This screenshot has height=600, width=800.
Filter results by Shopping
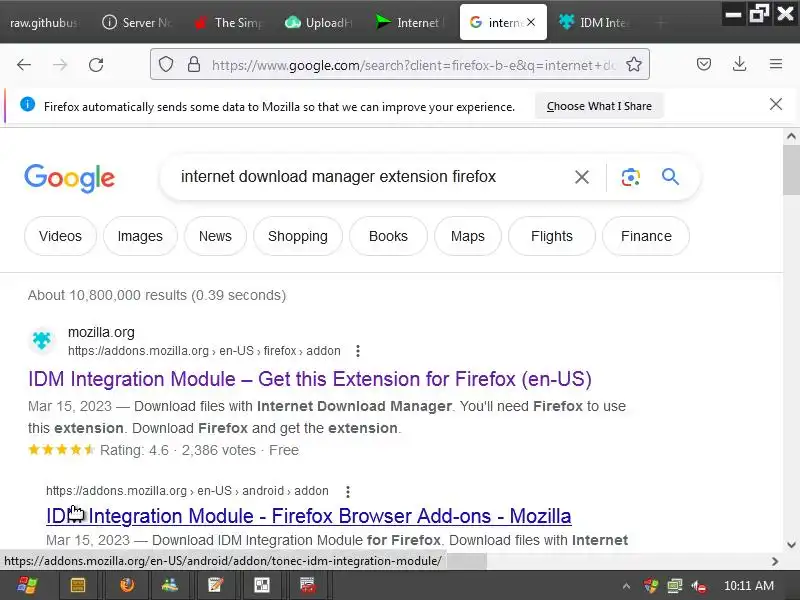297,236
